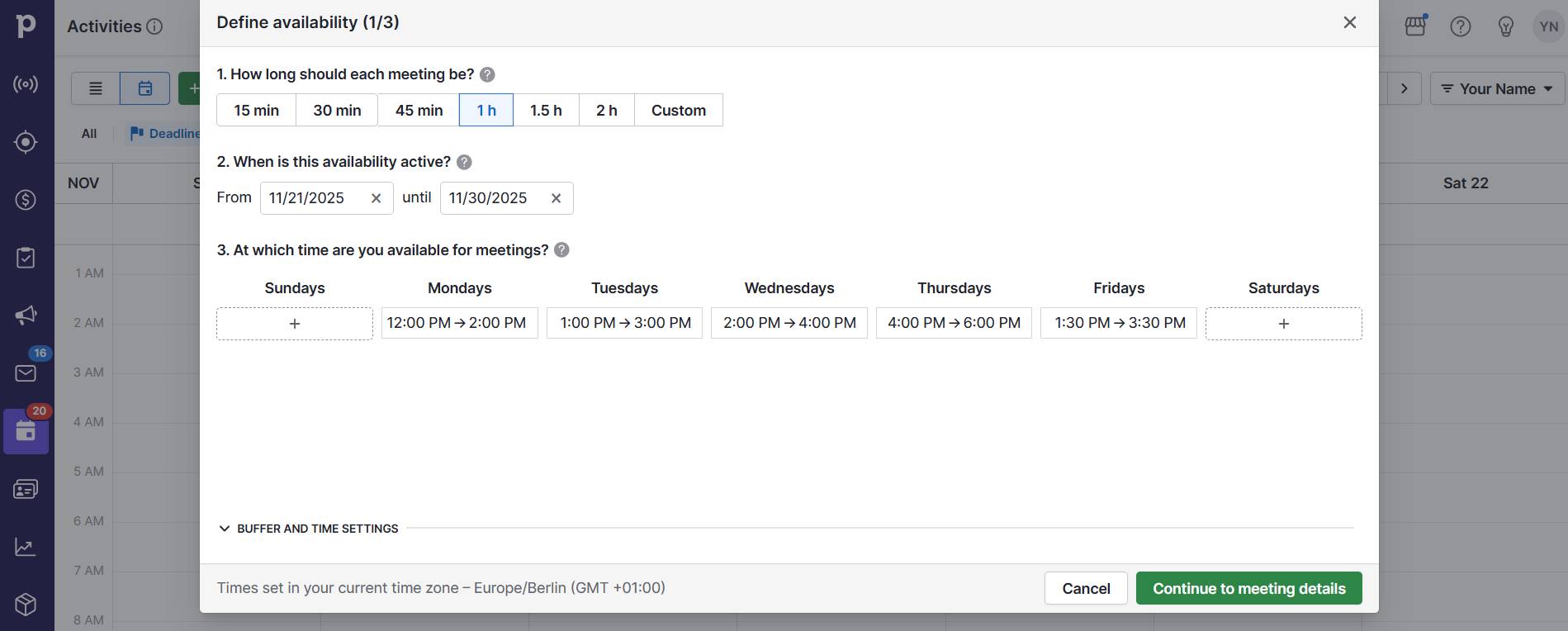This screenshot has height=631, width=1568.
Task: Click the suggestions lightbulb icon
Action: [1506, 26]
